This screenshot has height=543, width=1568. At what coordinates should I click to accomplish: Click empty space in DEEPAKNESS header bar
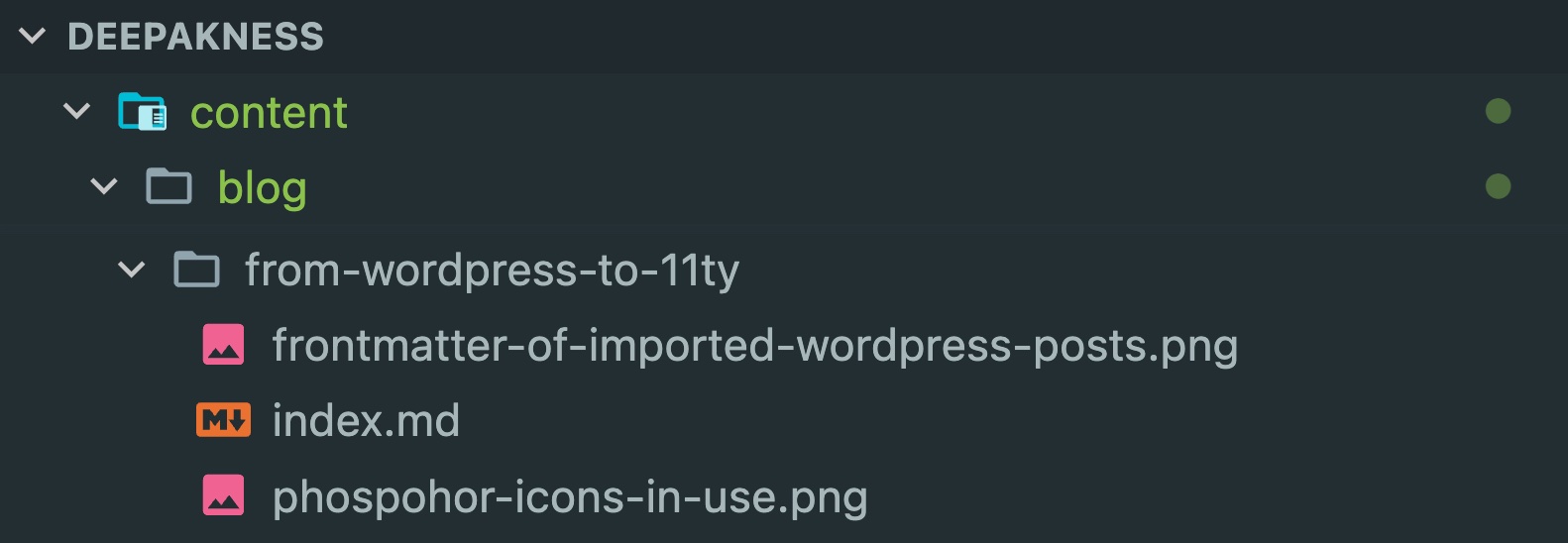coord(892,37)
